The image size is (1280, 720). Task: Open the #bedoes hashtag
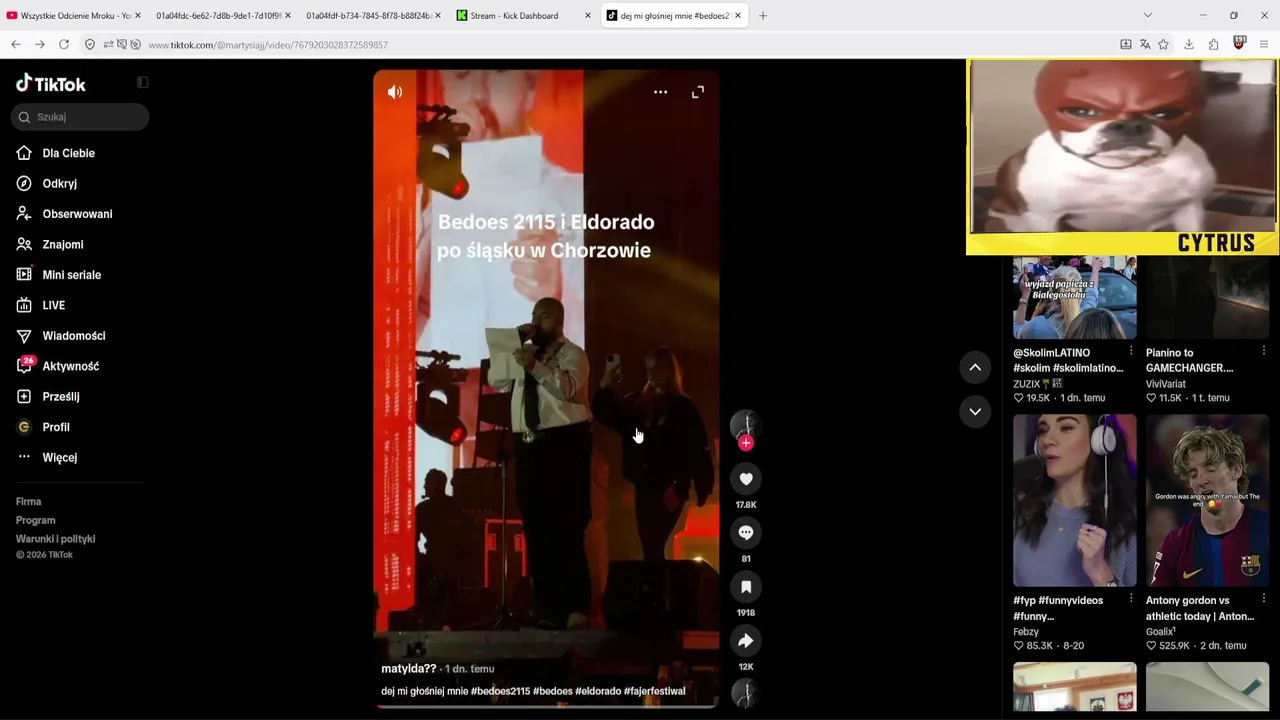tap(553, 691)
